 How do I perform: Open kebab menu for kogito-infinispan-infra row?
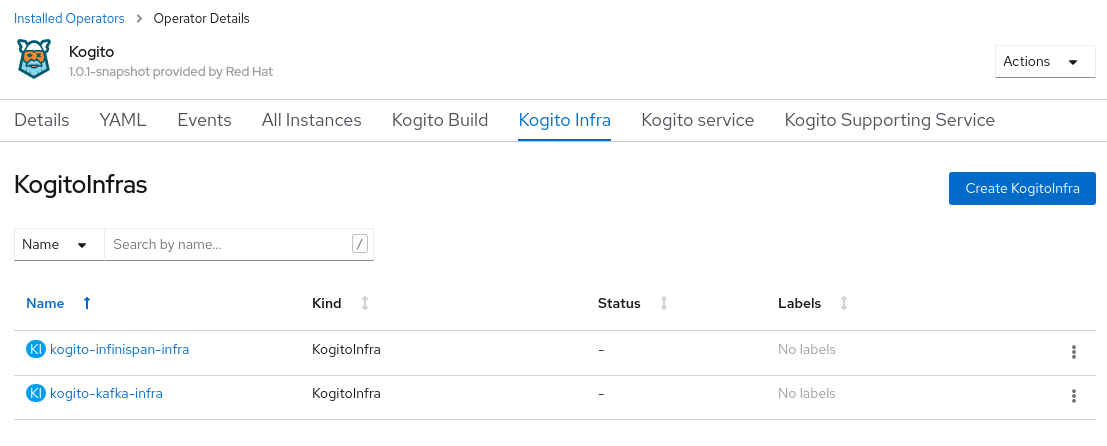tap(1073, 352)
